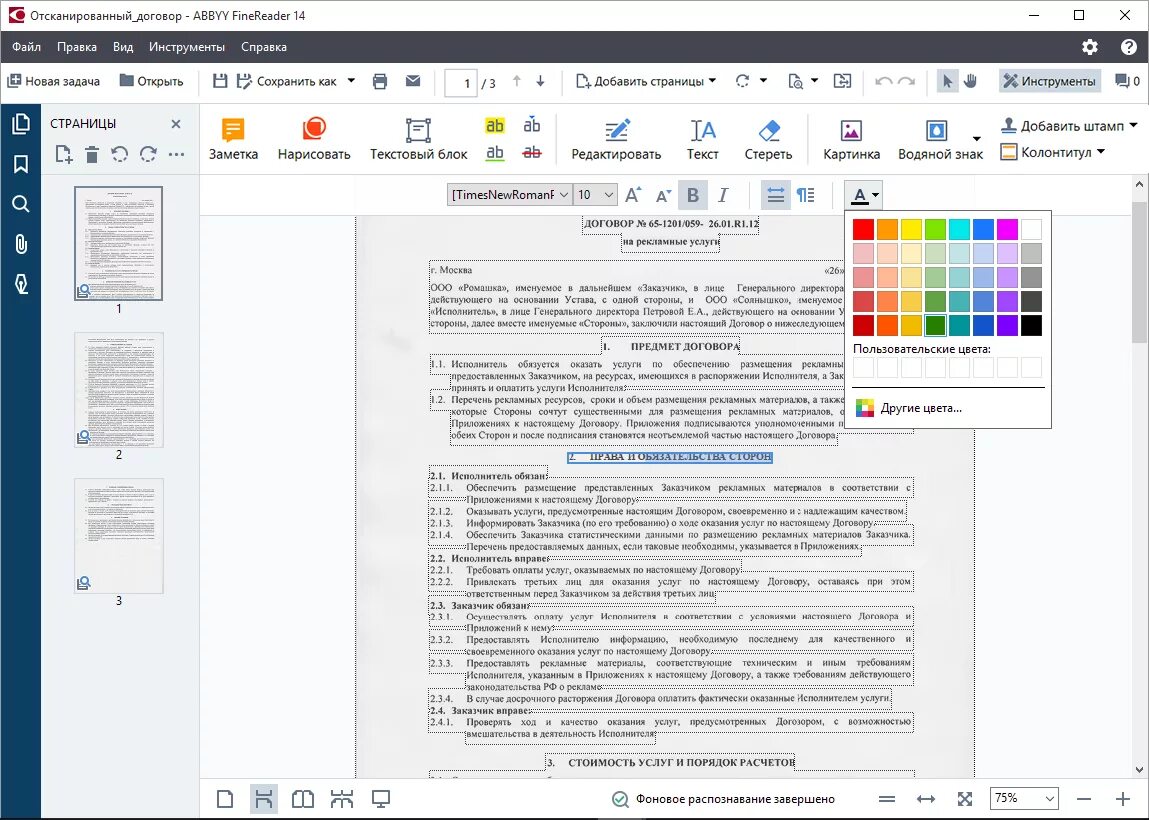Image resolution: width=1149 pixels, height=820 pixels.
Task: Open the comments panel button
Action: 1127,81
